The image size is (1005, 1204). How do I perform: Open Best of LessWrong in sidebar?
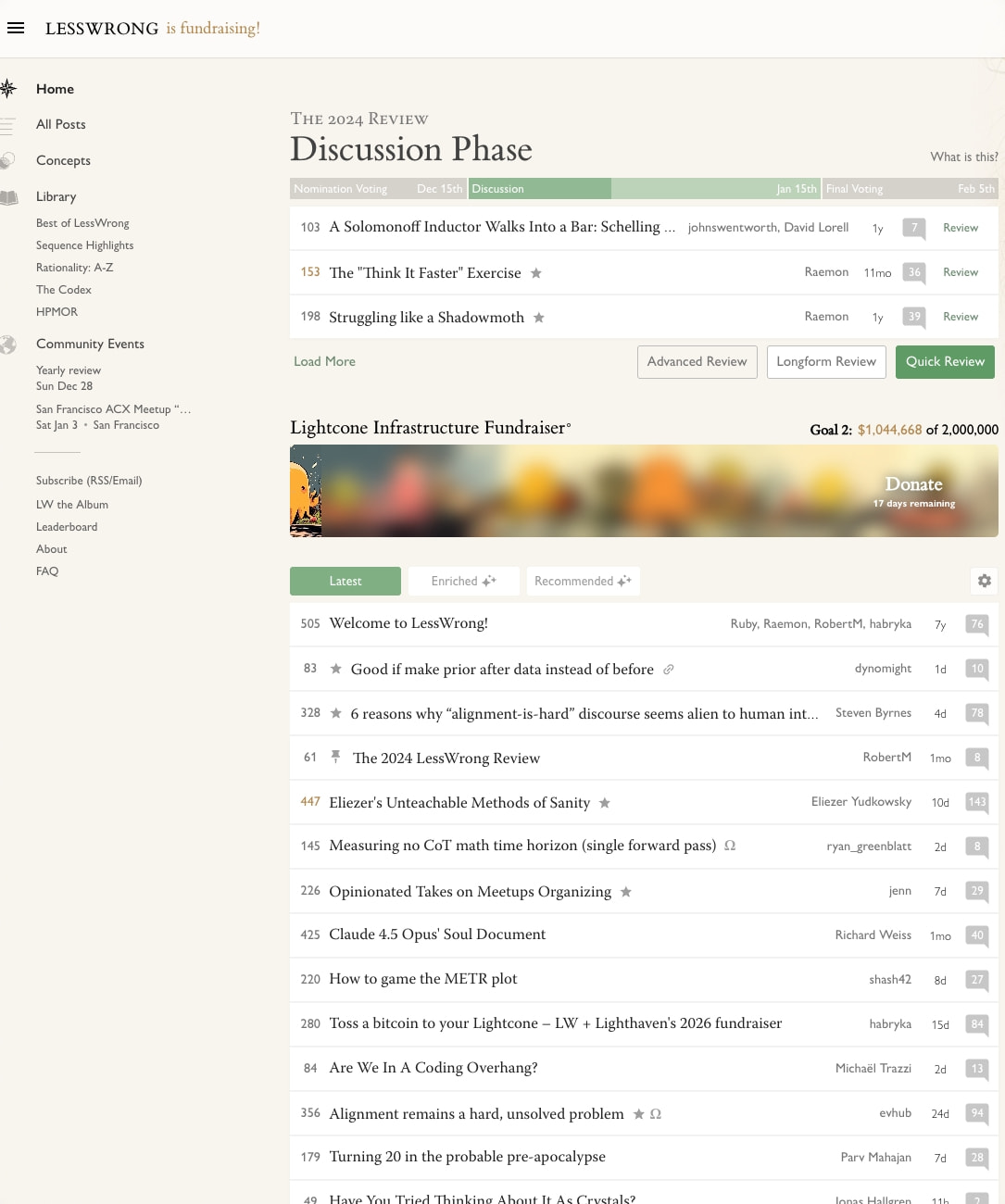pos(82,223)
